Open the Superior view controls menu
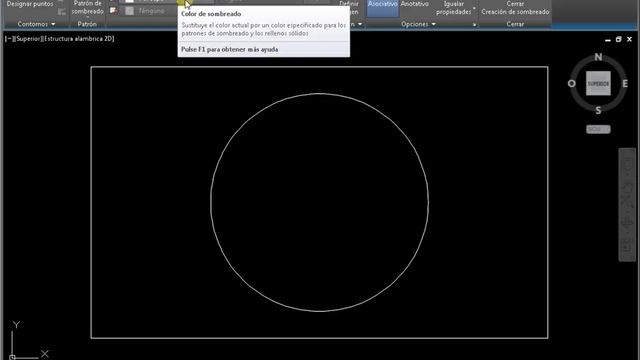This screenshot has height=360, width=640. click(28, 39)
